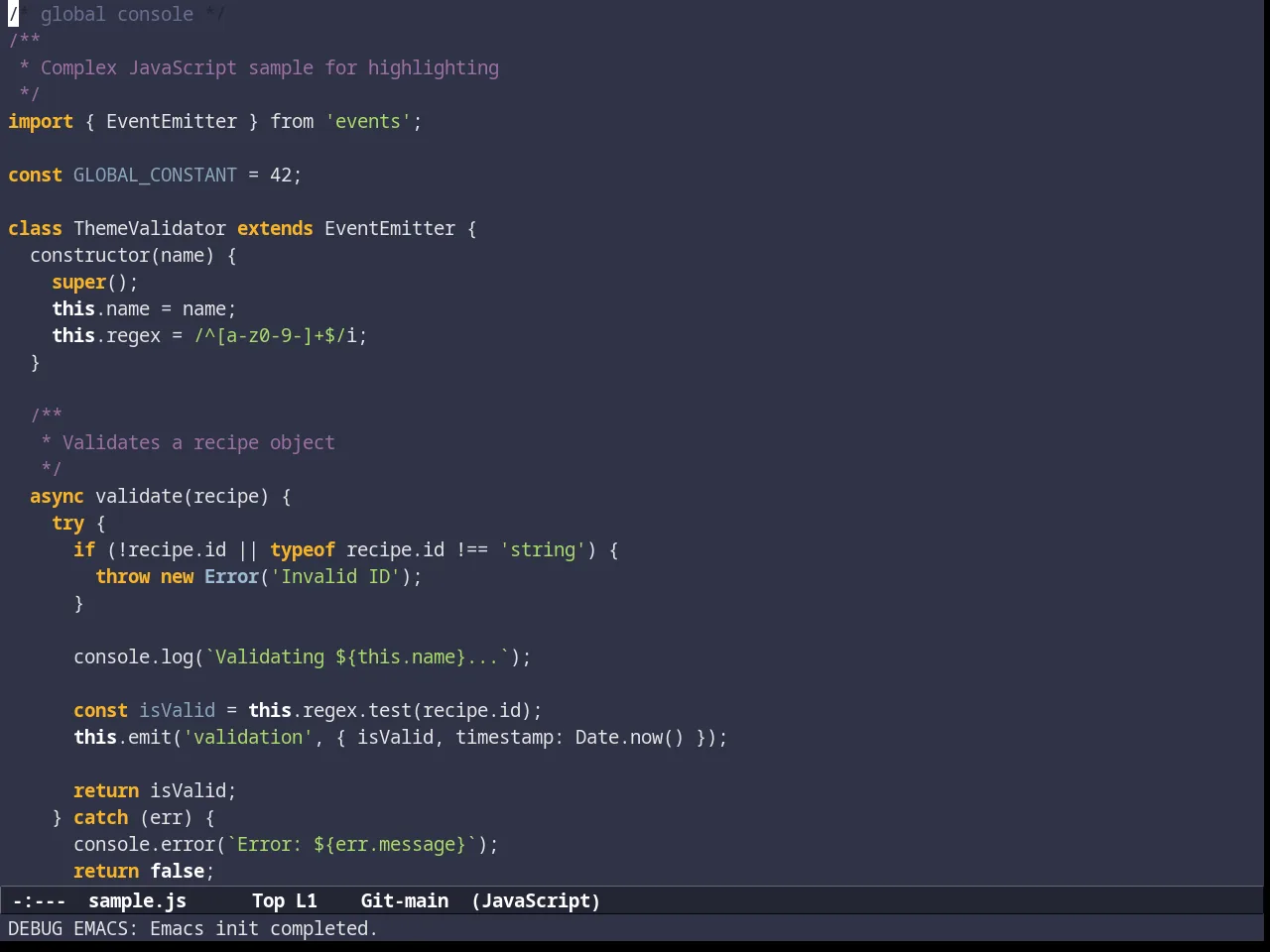The height and width of the screenshot is (952, 1270).
Task: Click the buffer status indicator '-:---' in mode line
Action: pyautogui.click(x=40, y=900)
